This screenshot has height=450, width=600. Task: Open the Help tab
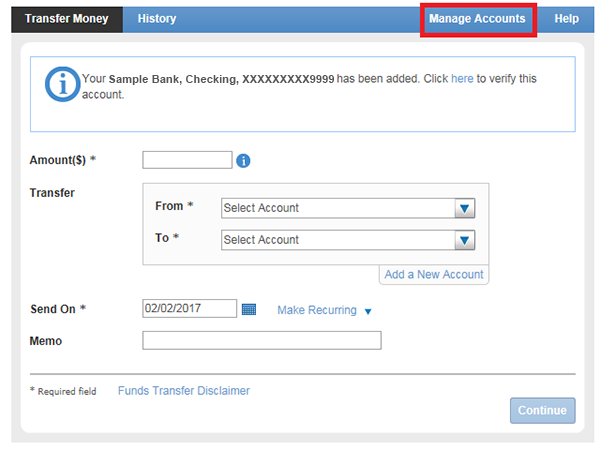pos(566,19)
